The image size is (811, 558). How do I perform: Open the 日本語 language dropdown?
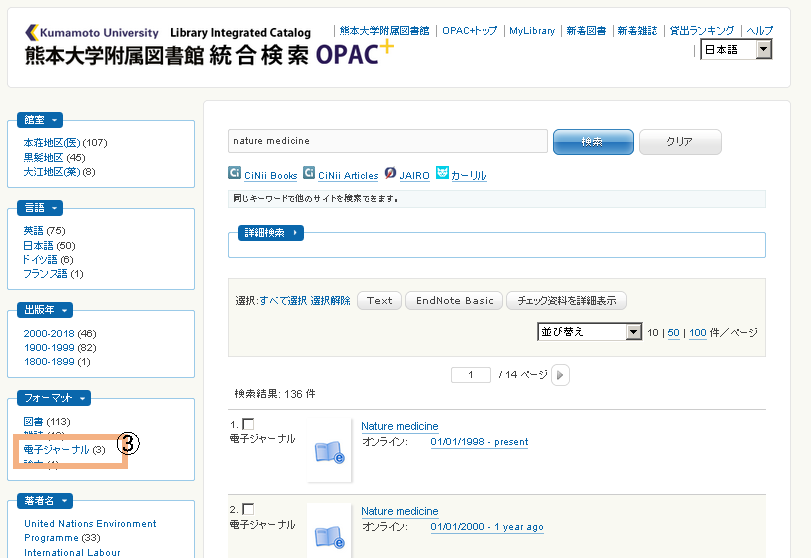tap(736, 50)
